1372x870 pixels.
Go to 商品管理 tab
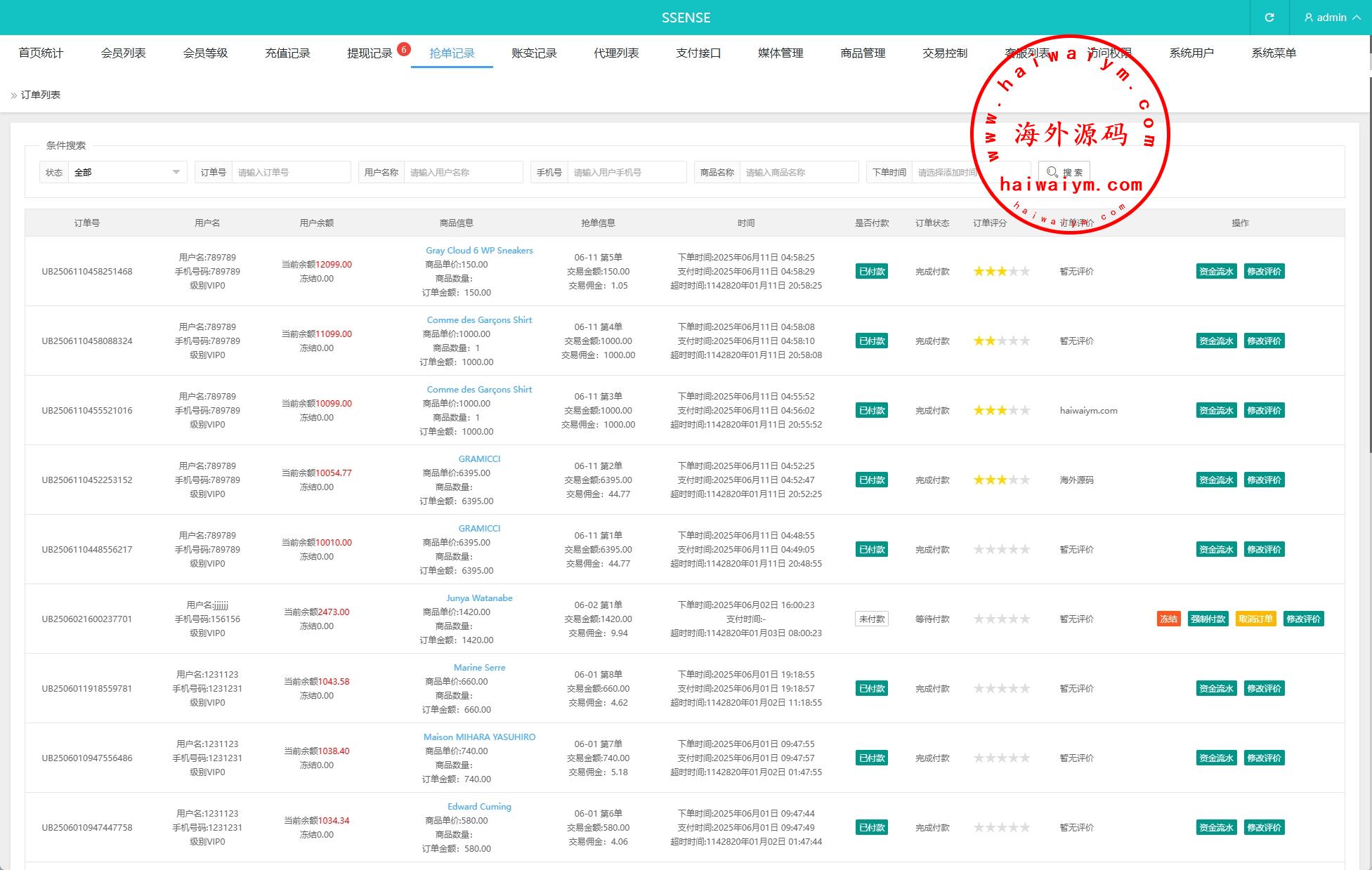[863, 53]
